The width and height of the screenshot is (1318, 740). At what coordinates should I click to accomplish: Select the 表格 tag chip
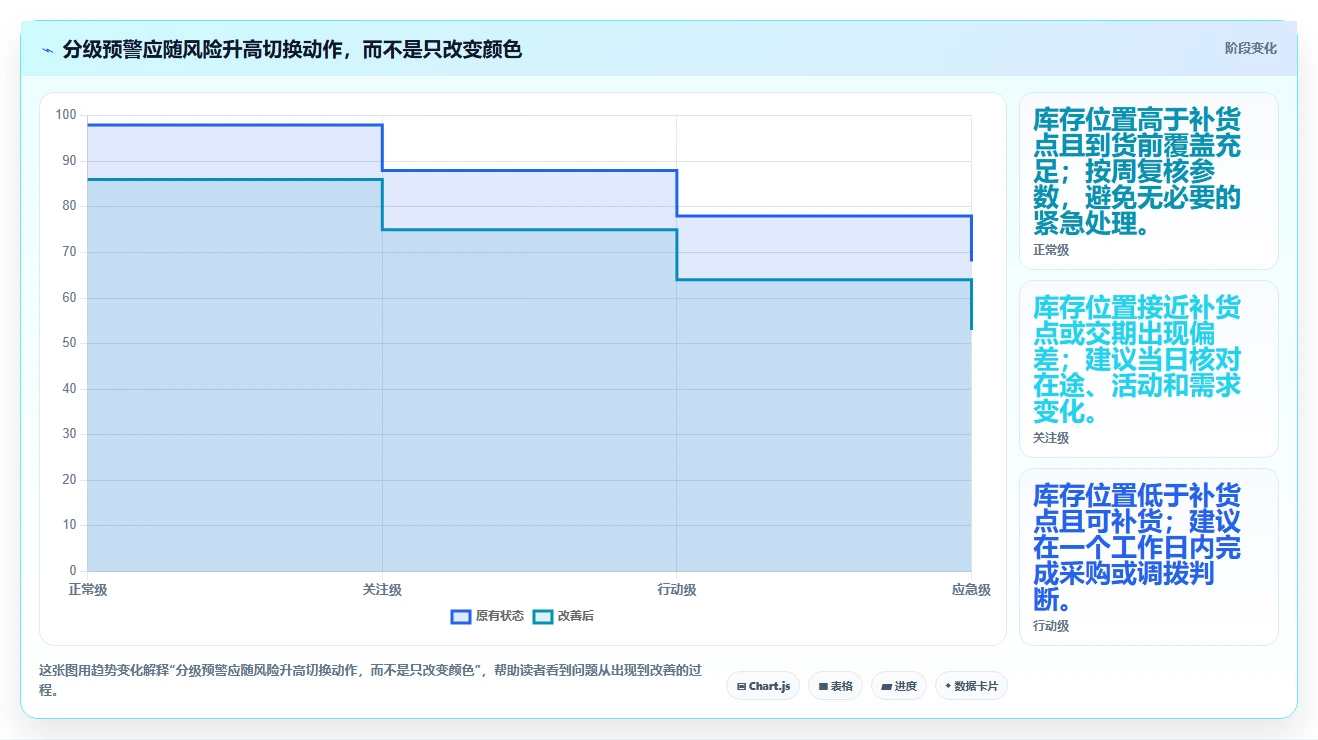pos(835,686)
